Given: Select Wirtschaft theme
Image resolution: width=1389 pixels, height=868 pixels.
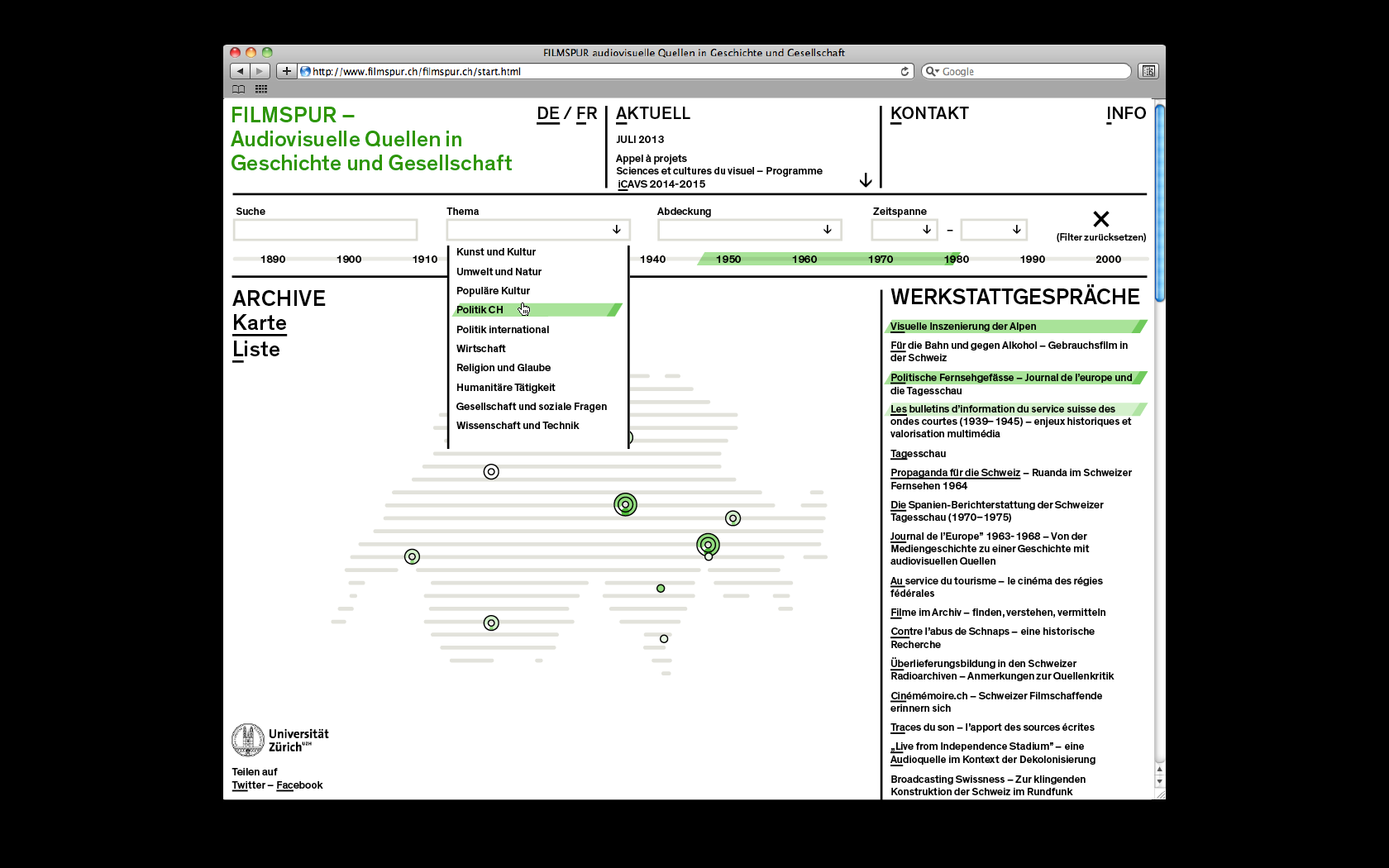Looking at the screenshot, I should (480, 349).
